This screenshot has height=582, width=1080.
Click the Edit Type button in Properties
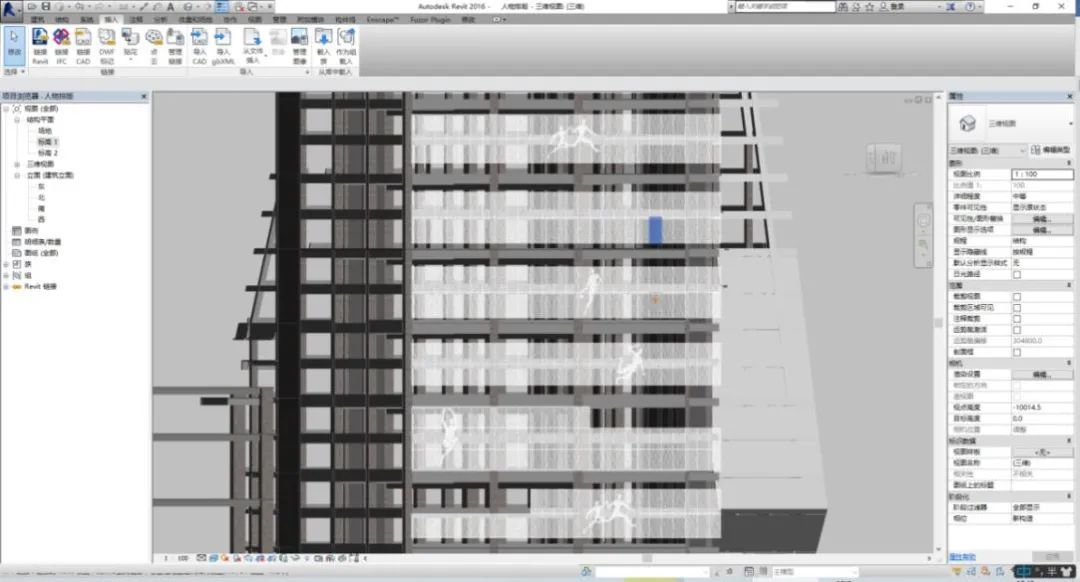[x=1051, y=150]
